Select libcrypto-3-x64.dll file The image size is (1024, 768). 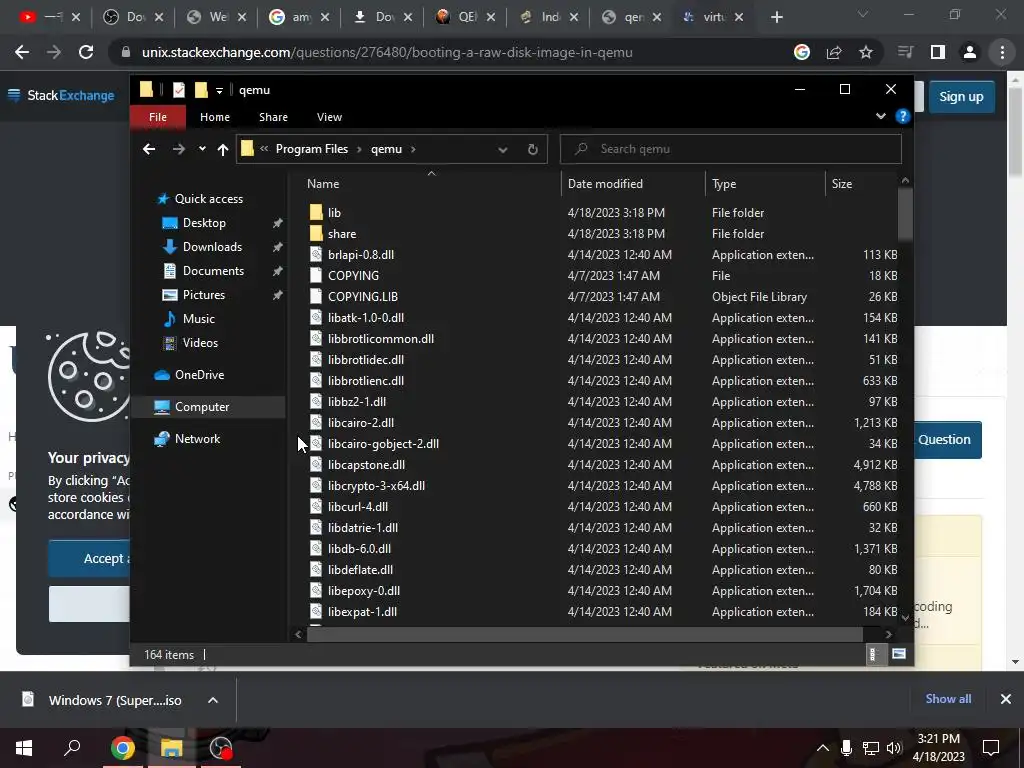click(x=376, y=485)
